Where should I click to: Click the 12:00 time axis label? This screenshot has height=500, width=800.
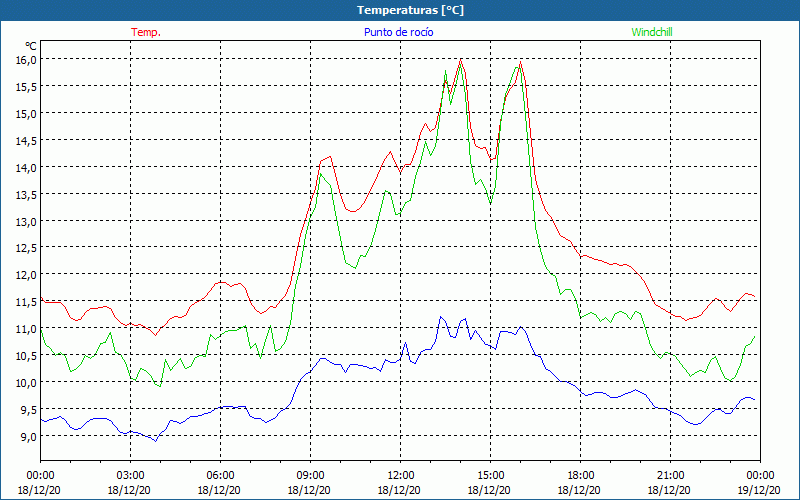[401, 476]
